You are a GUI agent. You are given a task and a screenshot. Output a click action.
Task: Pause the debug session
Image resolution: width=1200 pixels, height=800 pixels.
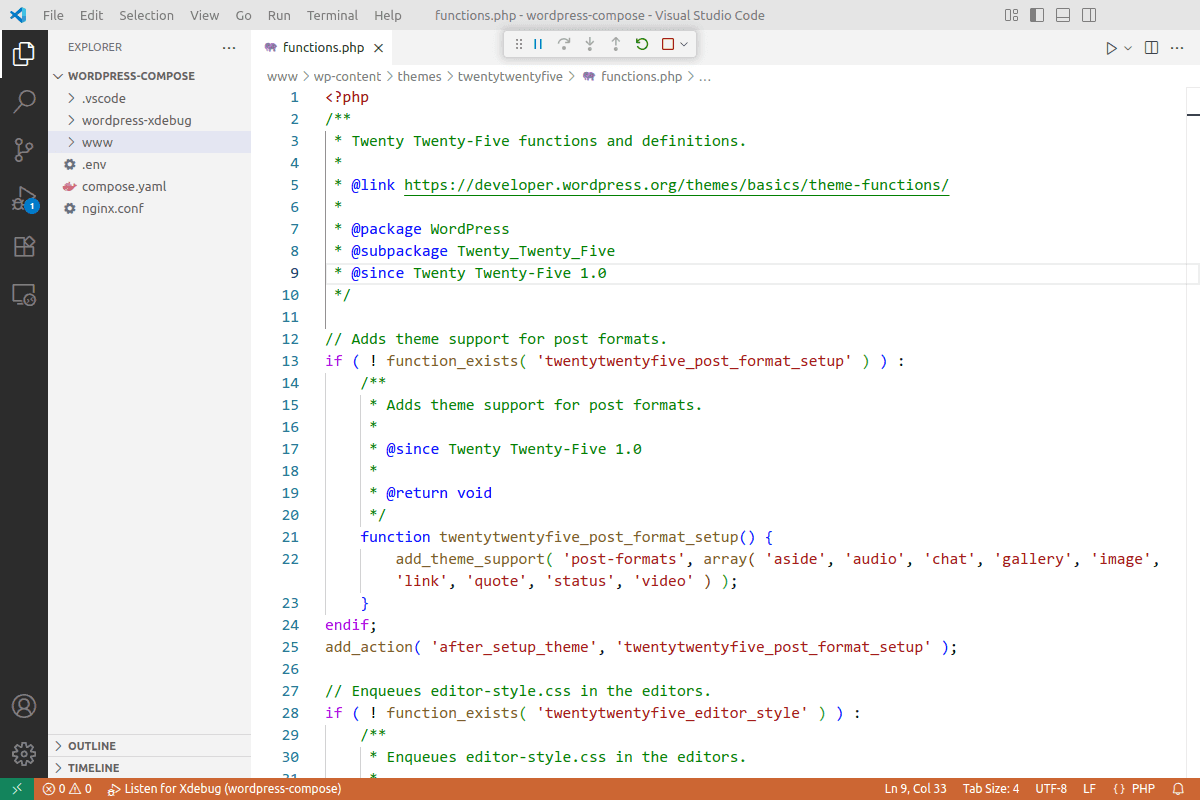(538, 44)
